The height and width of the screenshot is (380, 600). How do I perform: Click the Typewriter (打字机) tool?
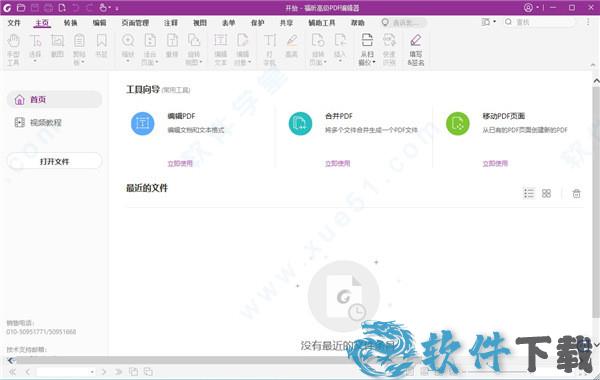click(x=270, y=50)
